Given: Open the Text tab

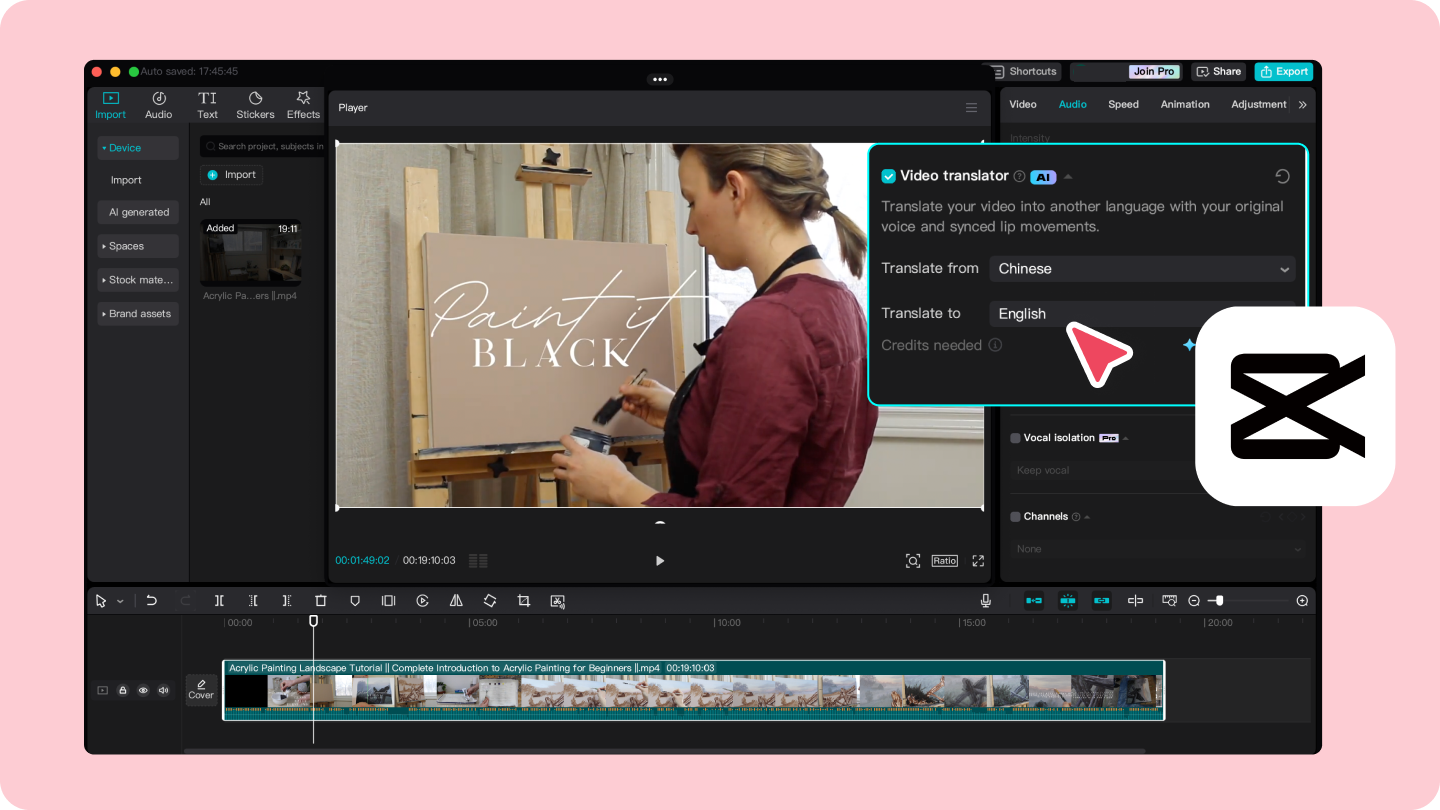Looking at the screenshot, I should coord(207,105).
